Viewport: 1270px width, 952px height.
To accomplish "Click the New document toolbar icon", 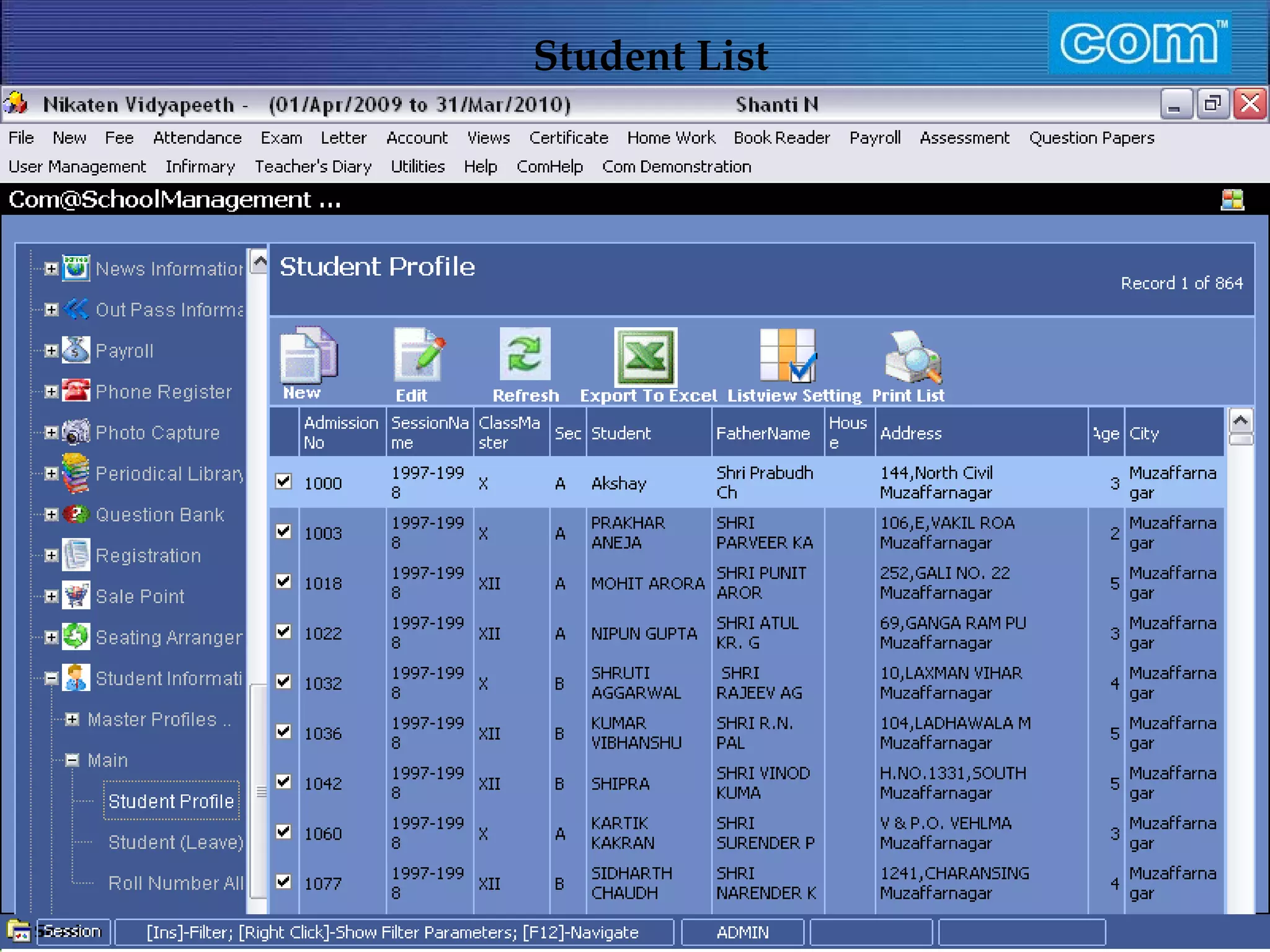I will tap(308, 354).
